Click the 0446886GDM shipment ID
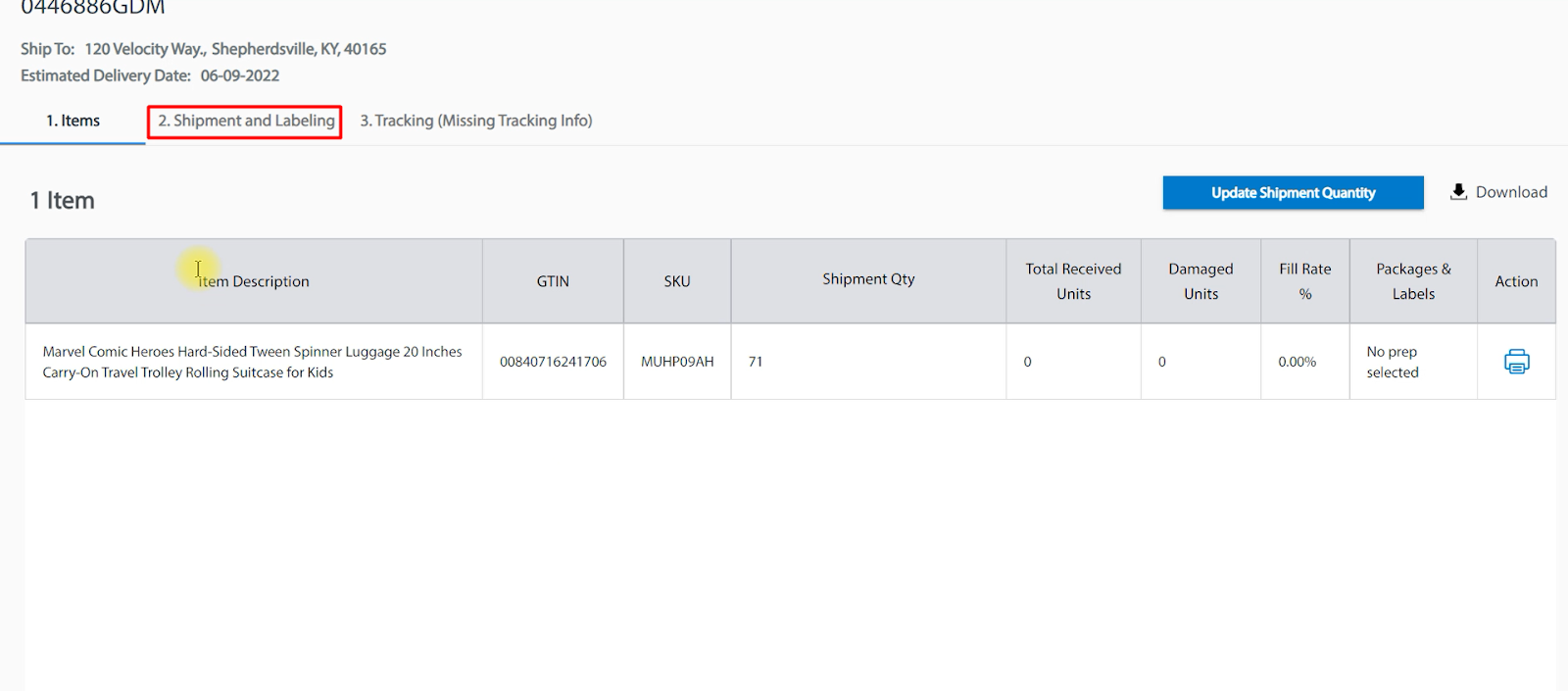The height and width of the screenshot is (691, 1568). [x=93, y=8]
